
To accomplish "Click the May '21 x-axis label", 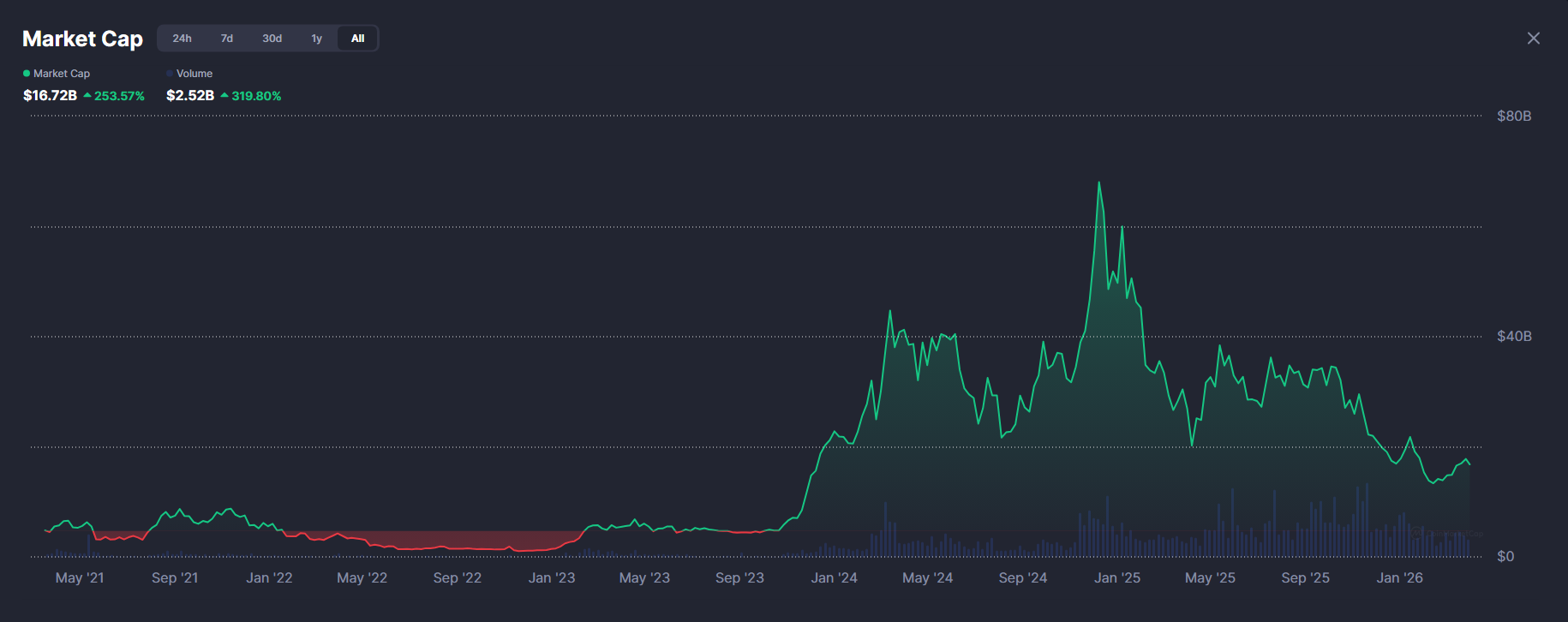I will pyautogui.click(x=80, y=577).
